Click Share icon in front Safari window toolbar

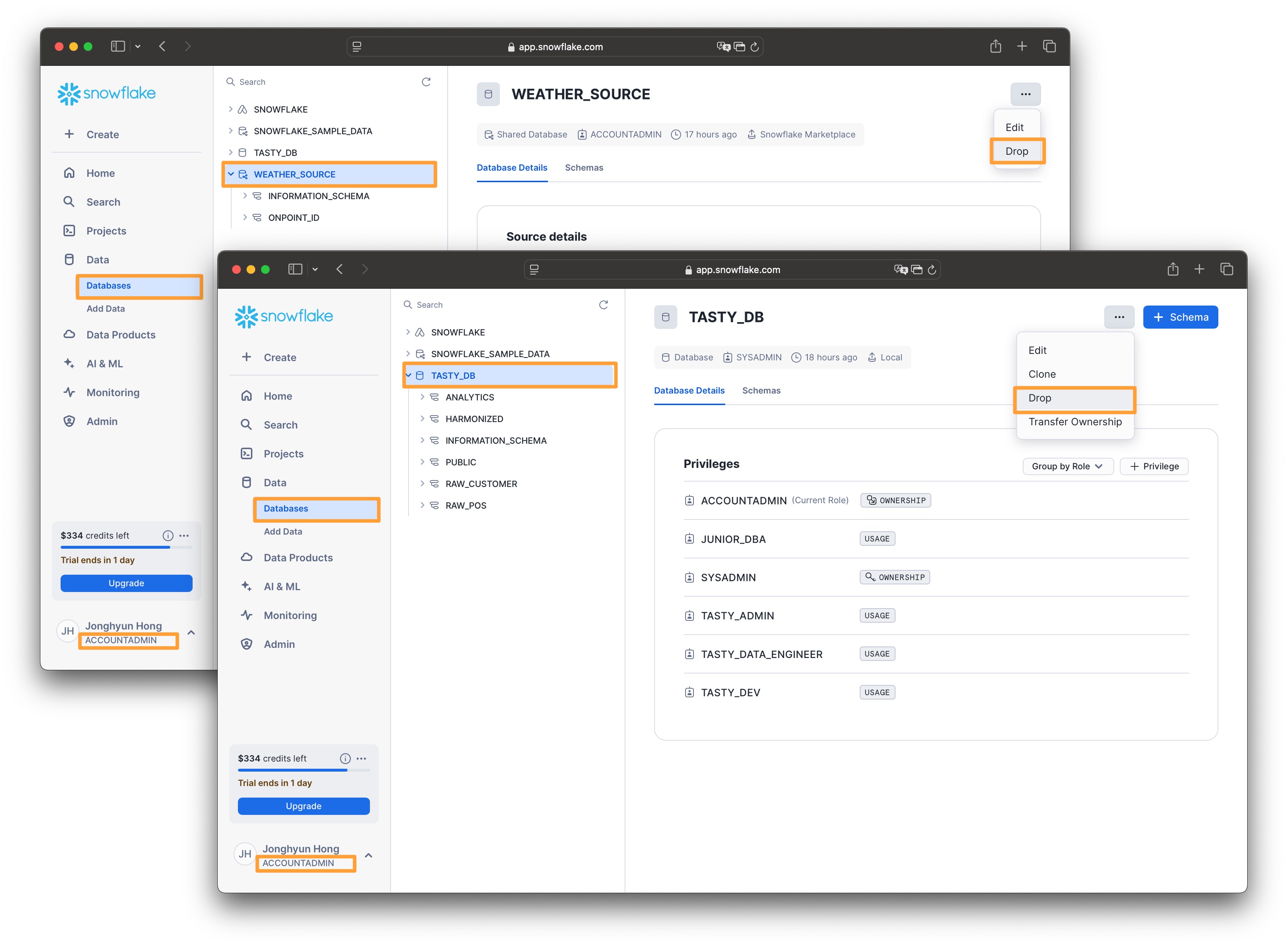click(x=1173, y=270)
